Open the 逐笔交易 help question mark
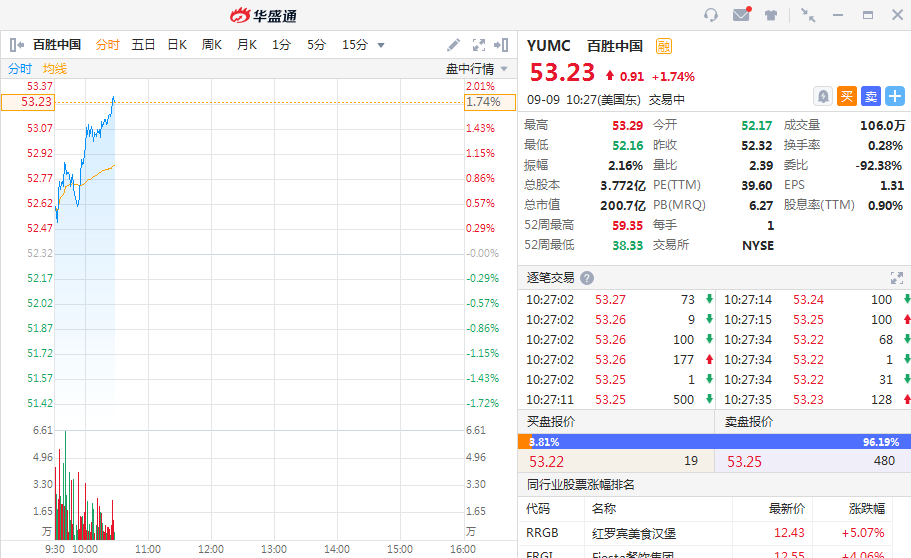Screen dimensions: 911x558 click(587, 278)
